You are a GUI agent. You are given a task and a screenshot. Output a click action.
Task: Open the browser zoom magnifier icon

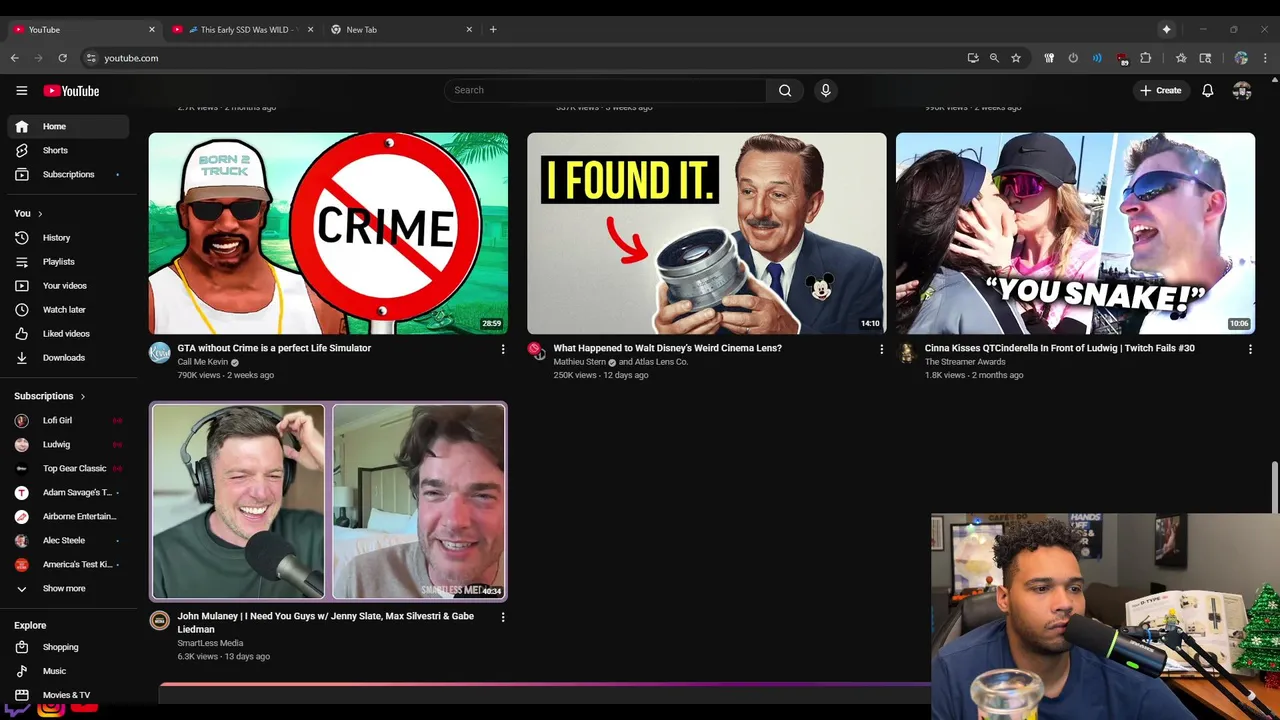point(994,58)
